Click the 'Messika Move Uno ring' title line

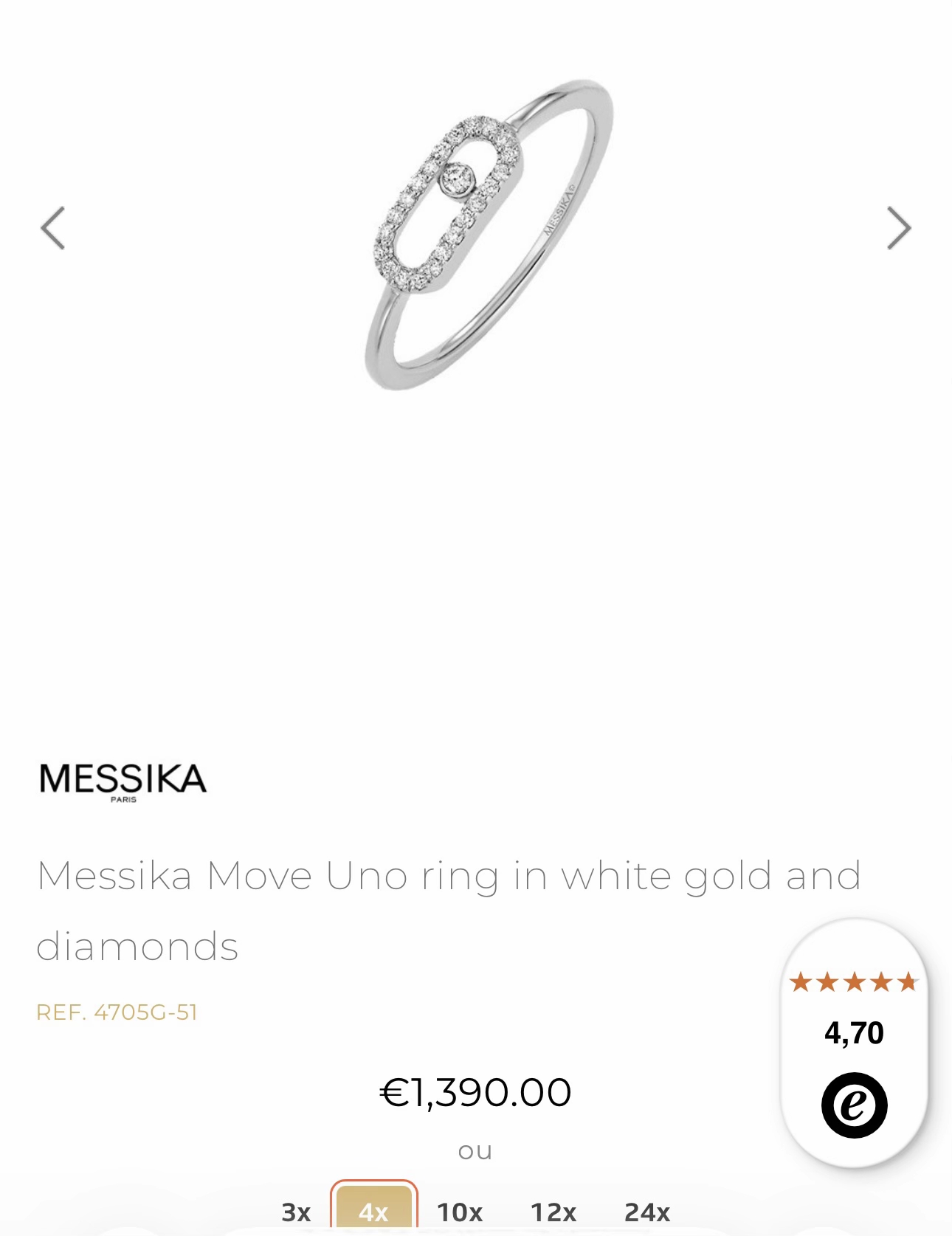point(449,876)
